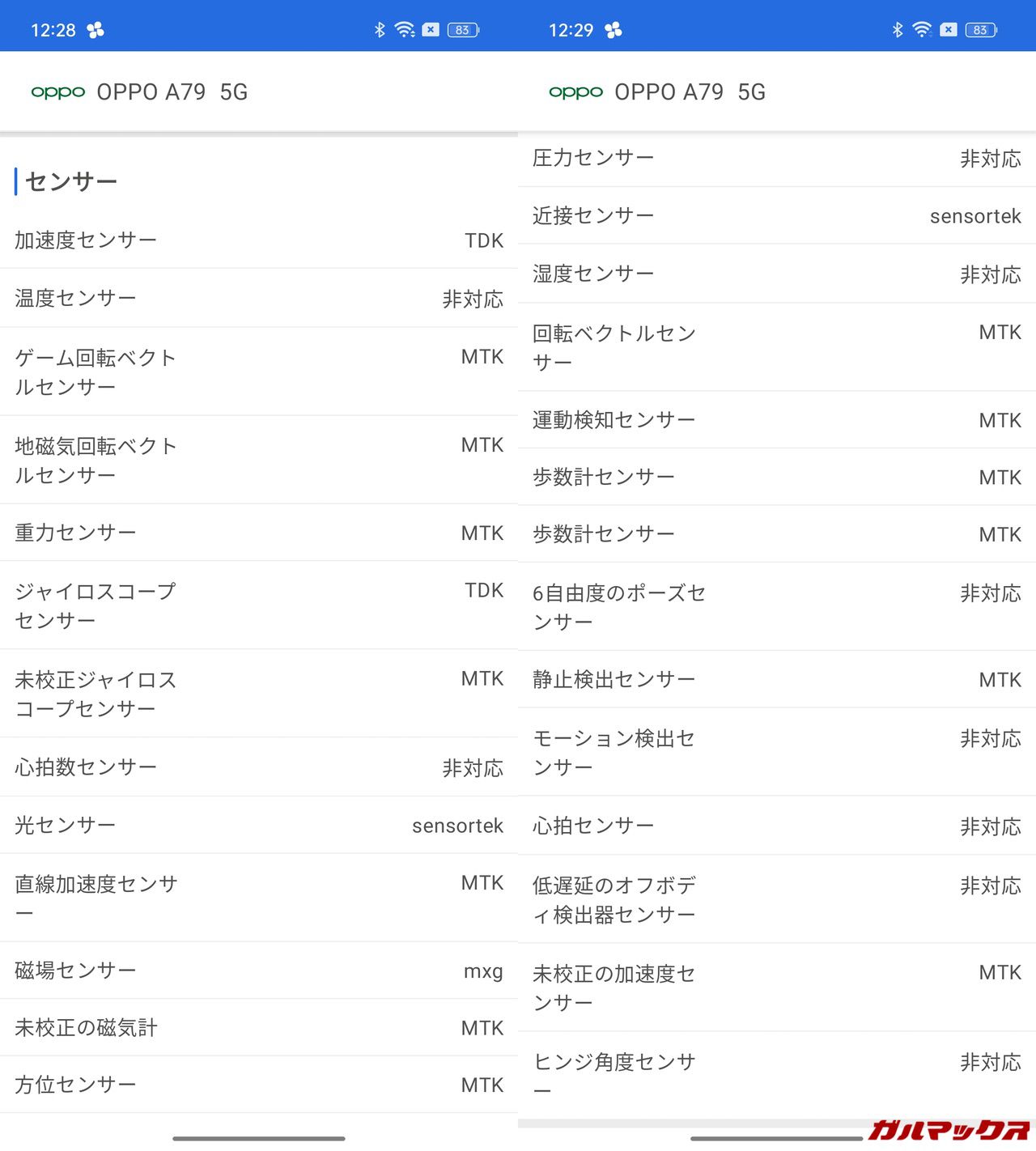
Task: Open the 圧力センサー entry
Action: (x=777, y=159)
